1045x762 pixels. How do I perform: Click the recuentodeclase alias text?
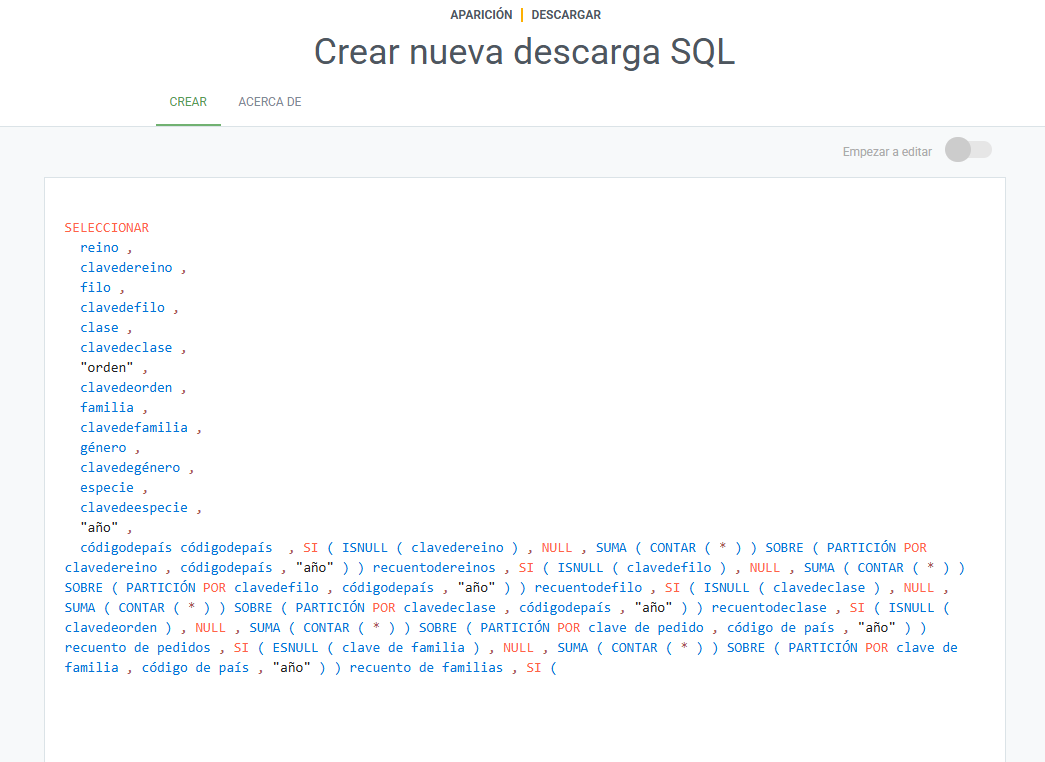768,608
